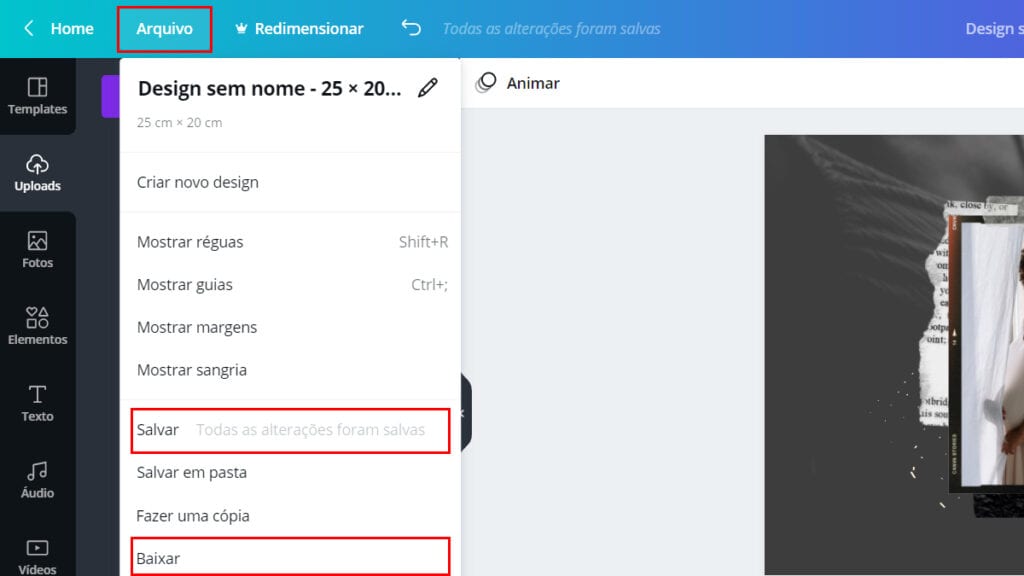Click the undo arrow icon
Viewport: 1024px width, 576px height.
tap(411, 28)
